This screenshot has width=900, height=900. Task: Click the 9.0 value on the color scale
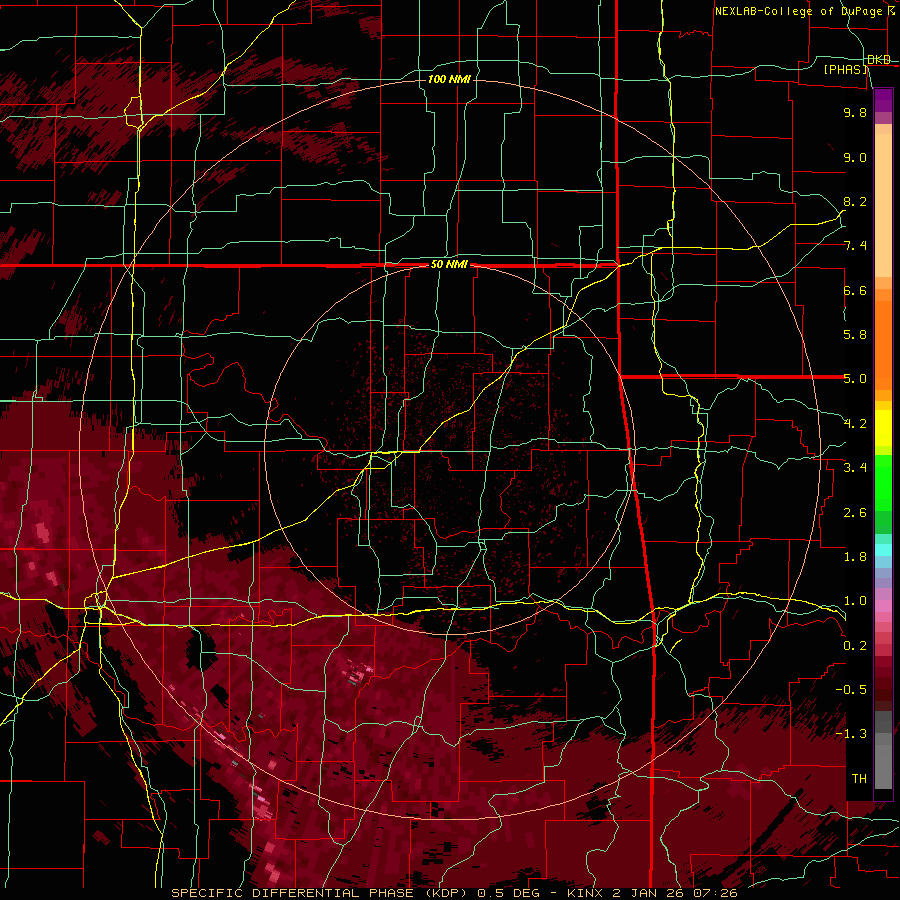pyautogui.click(x=855, y=157)
